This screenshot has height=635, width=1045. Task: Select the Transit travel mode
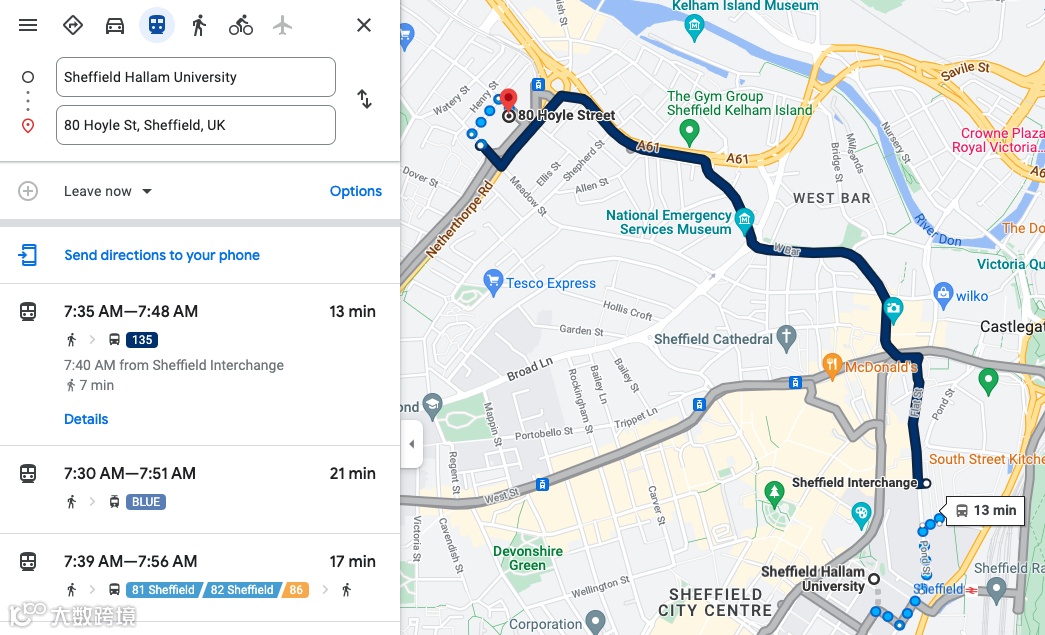pyautogui.click(x=157, y=25)
